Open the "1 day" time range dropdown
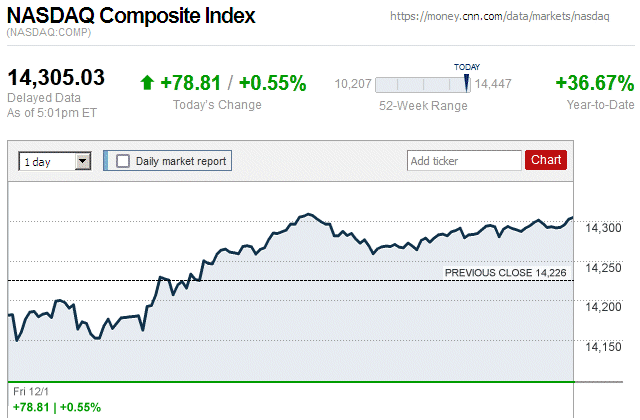Viewport: 640px width, 420px height. coord(55,160)
